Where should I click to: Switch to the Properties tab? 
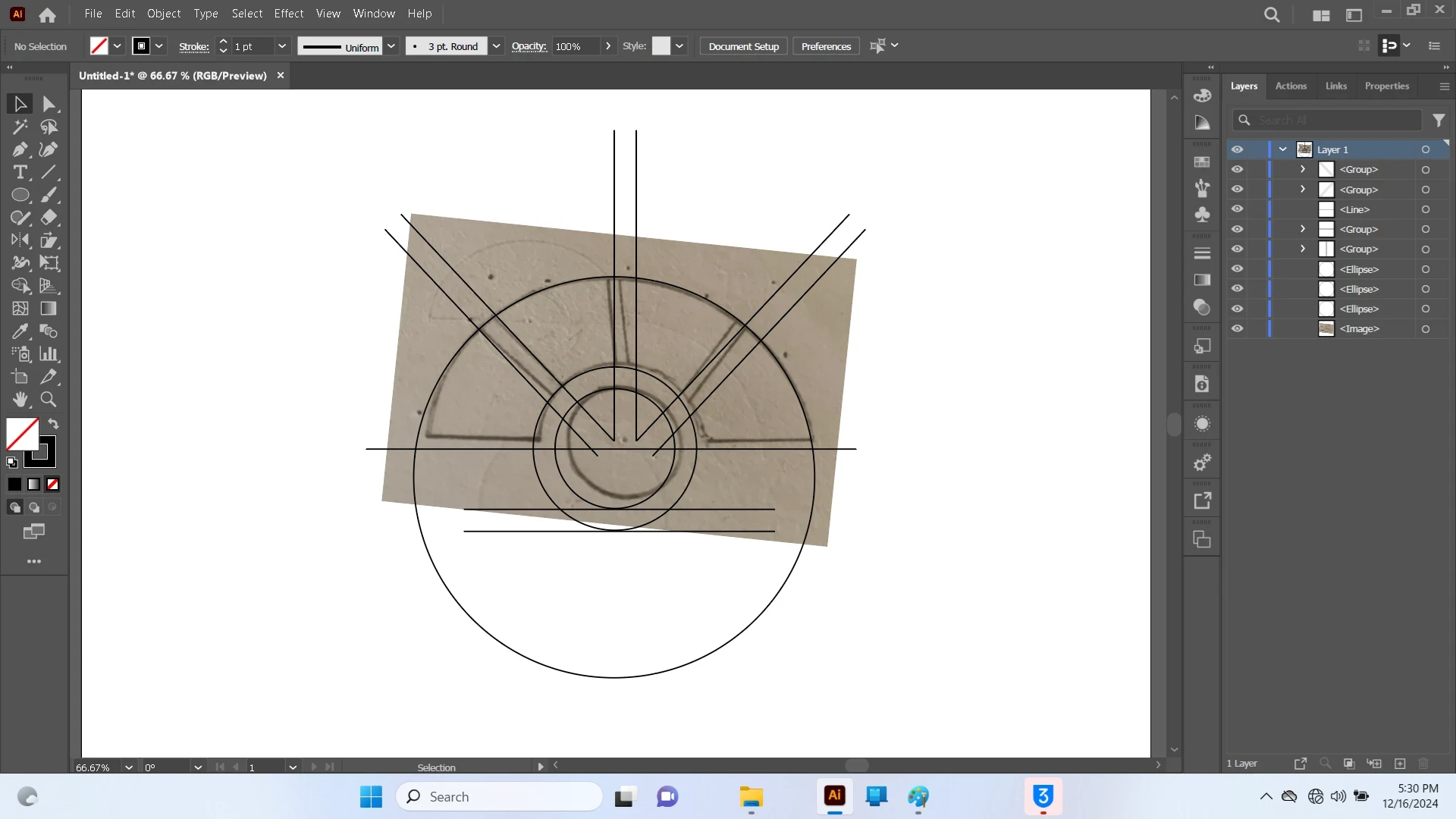pos(1386,86)
